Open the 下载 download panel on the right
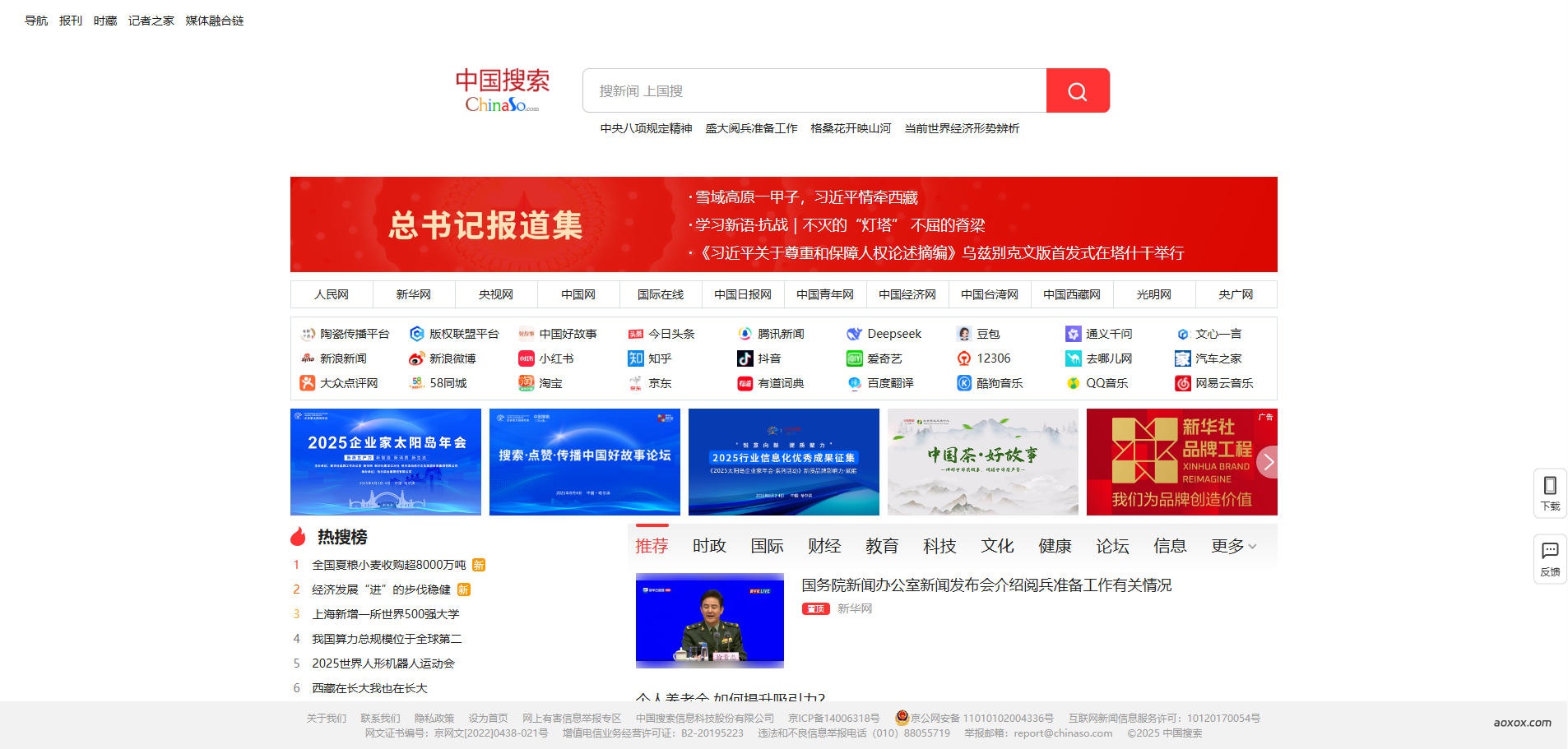Screen dimensions: 1568x749 (x=1550, y=493)
